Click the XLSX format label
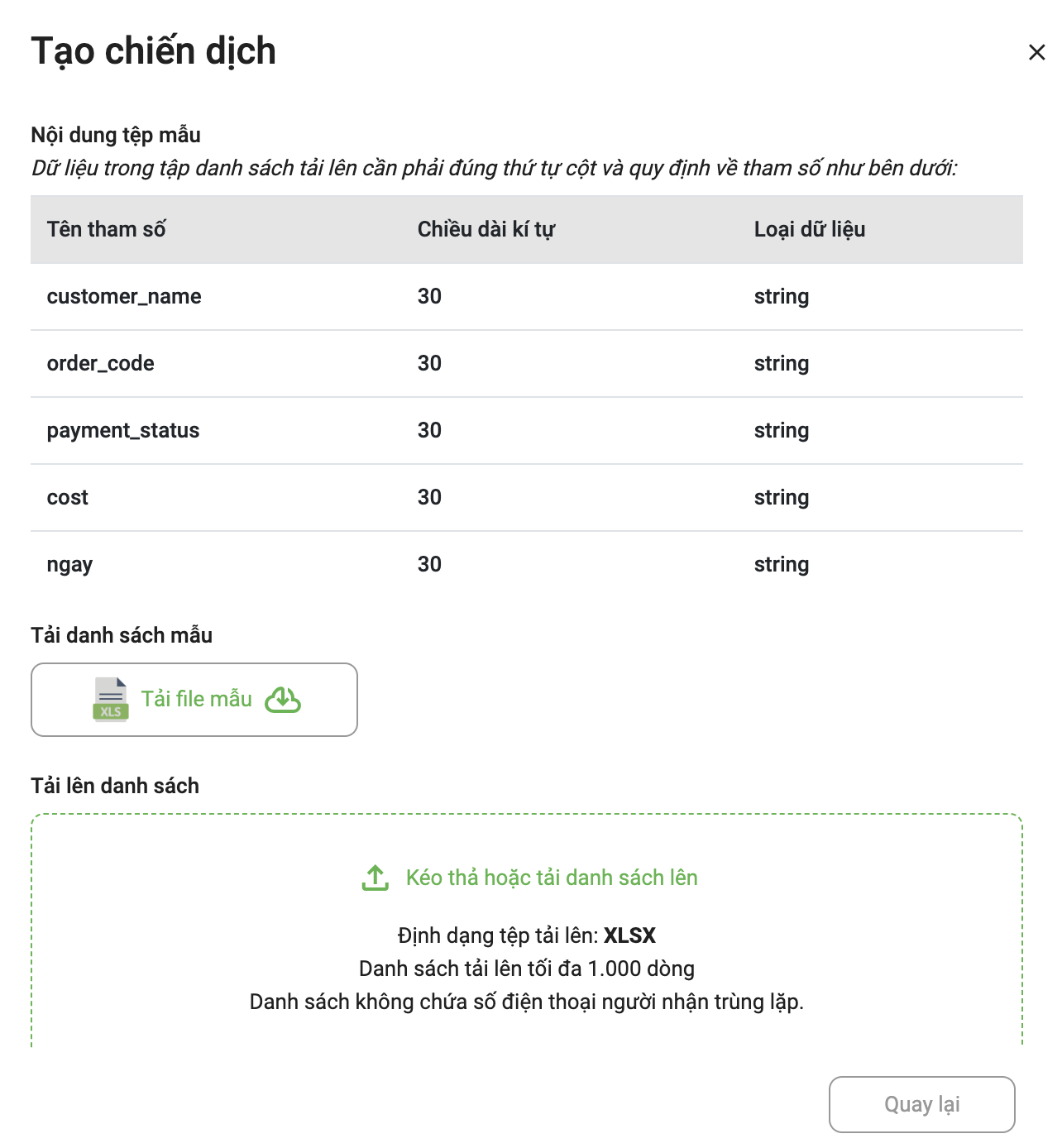 pyautogui.click(x=630, y=935)
